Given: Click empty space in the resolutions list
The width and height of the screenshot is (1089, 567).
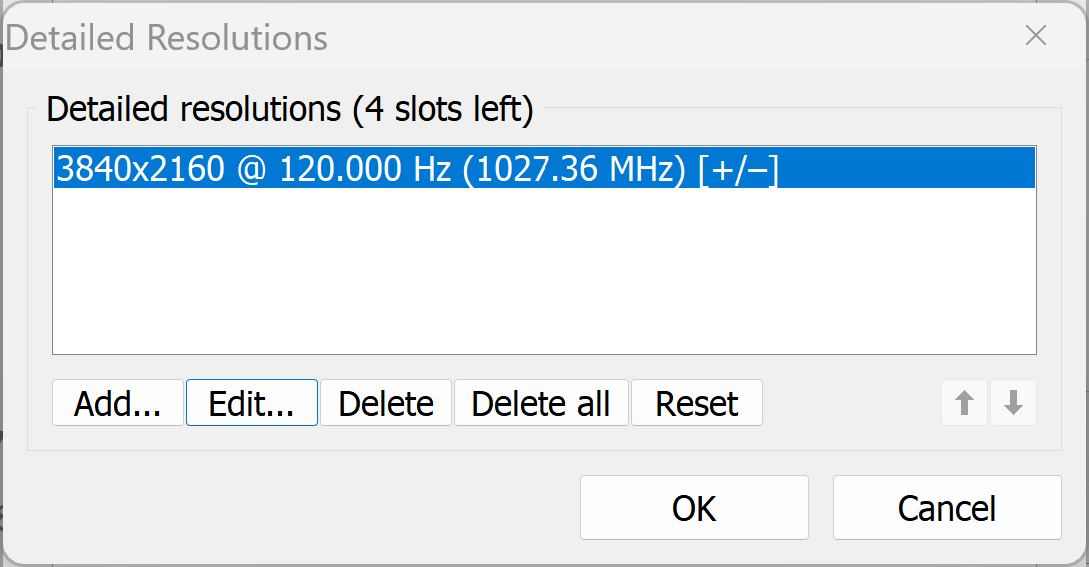Looking at the screenshot, I should point(544,271).
